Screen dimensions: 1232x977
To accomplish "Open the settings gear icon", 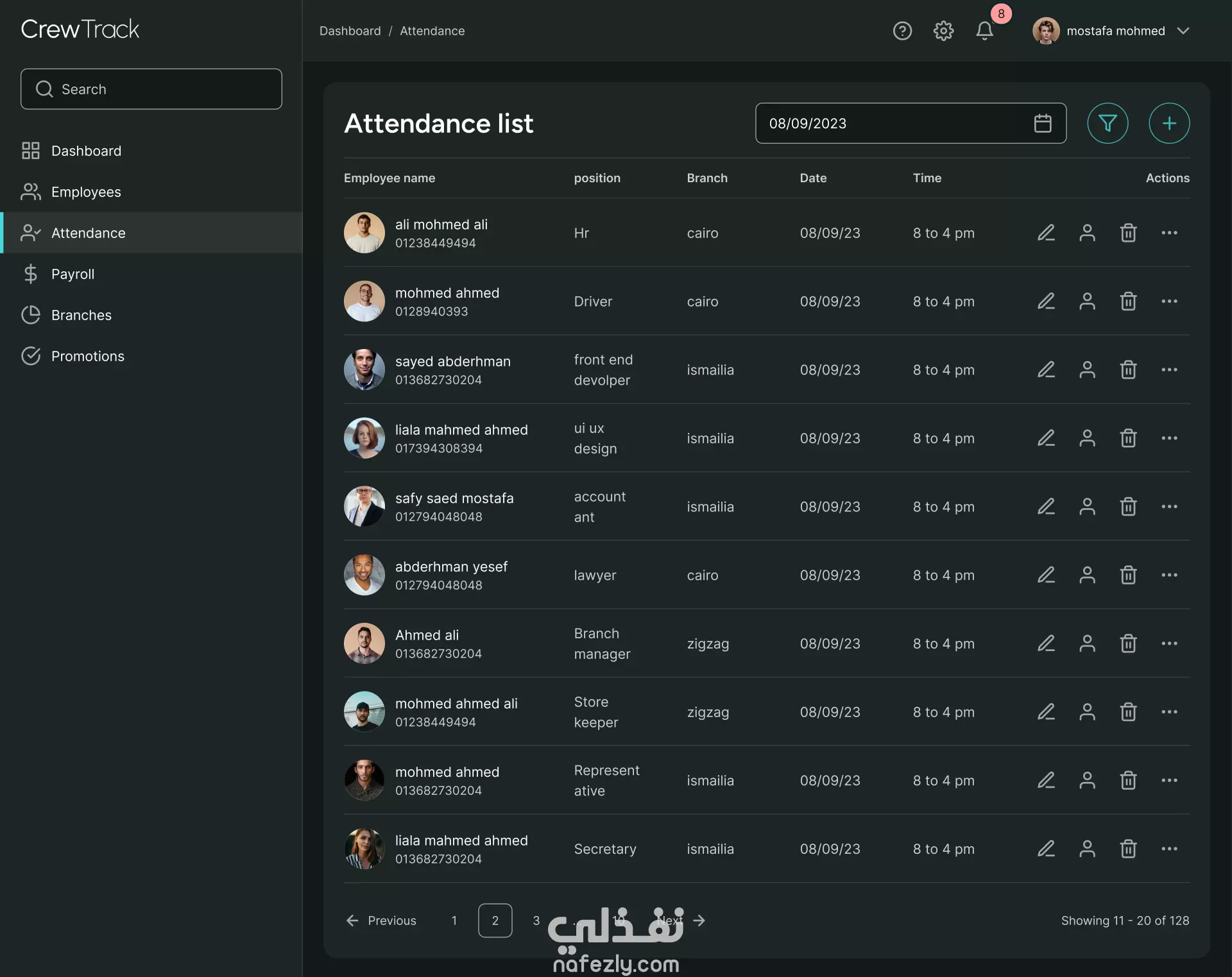I will point(943,31).
